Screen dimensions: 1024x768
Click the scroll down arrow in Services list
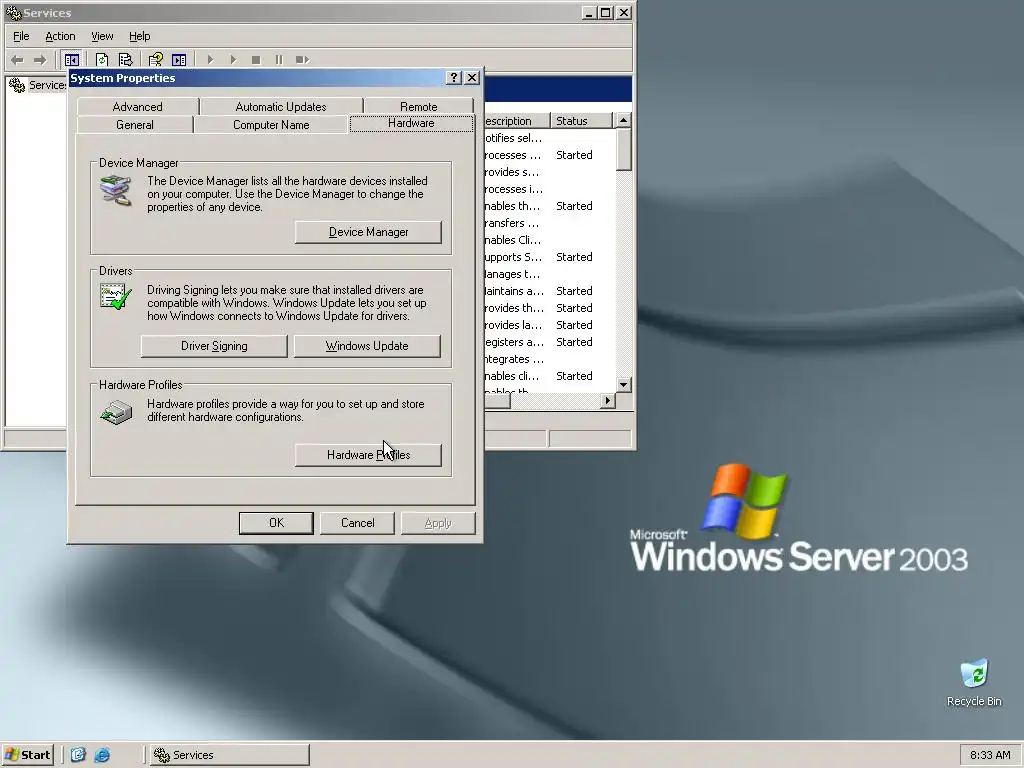click(624, 385)
